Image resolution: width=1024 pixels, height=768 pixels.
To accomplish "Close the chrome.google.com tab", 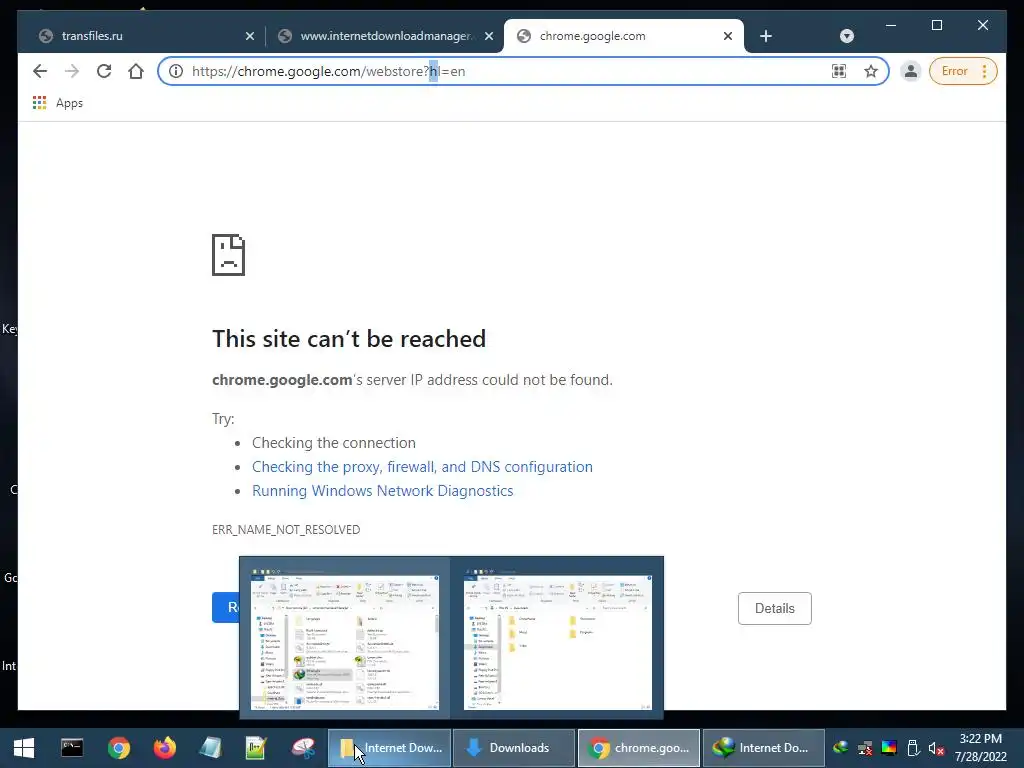I will coord(728,36).
